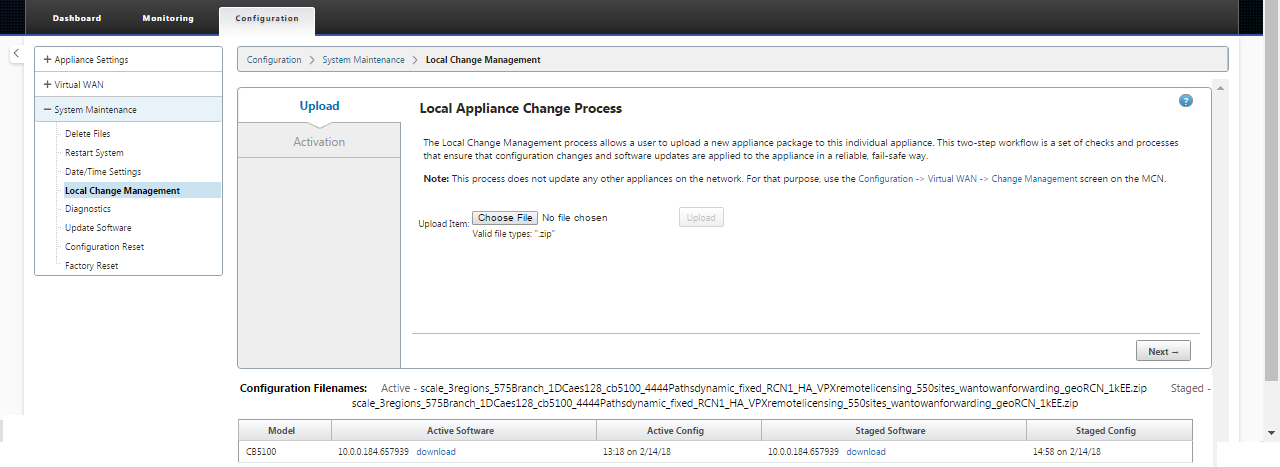Click the System Maintenance breadcrumb link
Screen dimensions: 1280x467
(x=363, y=60)
